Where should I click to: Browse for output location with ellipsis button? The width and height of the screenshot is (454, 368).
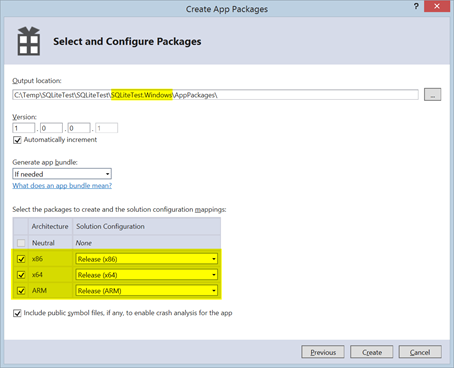tap(432, 95)
